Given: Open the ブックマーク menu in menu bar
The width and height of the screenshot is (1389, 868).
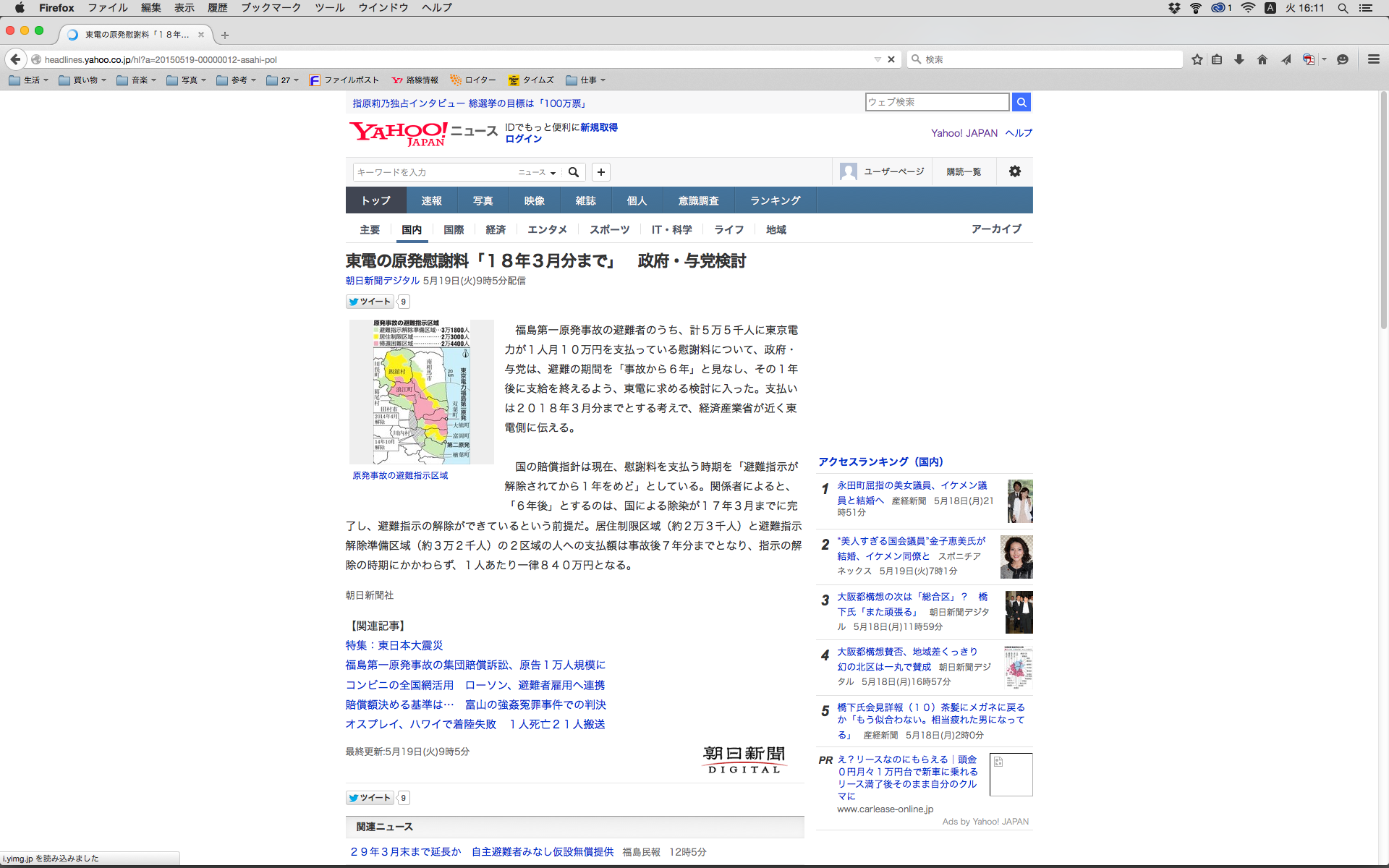Looking at the screenshot, I should (271, 8).
